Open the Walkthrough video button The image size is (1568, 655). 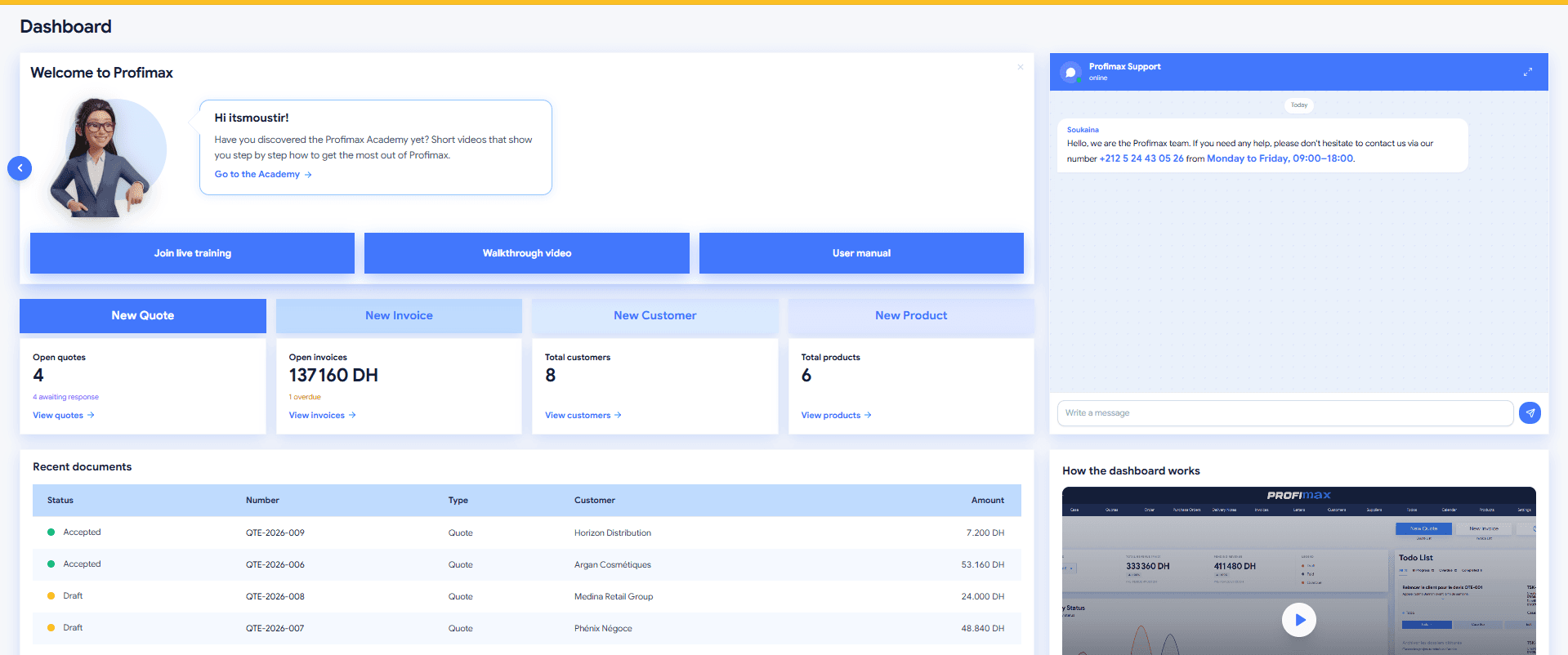click(527, 253)
